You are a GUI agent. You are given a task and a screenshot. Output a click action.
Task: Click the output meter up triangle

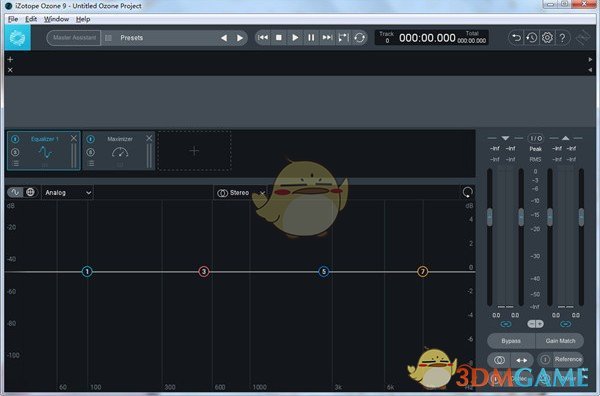pyautogui.click(x=566, y=138)
